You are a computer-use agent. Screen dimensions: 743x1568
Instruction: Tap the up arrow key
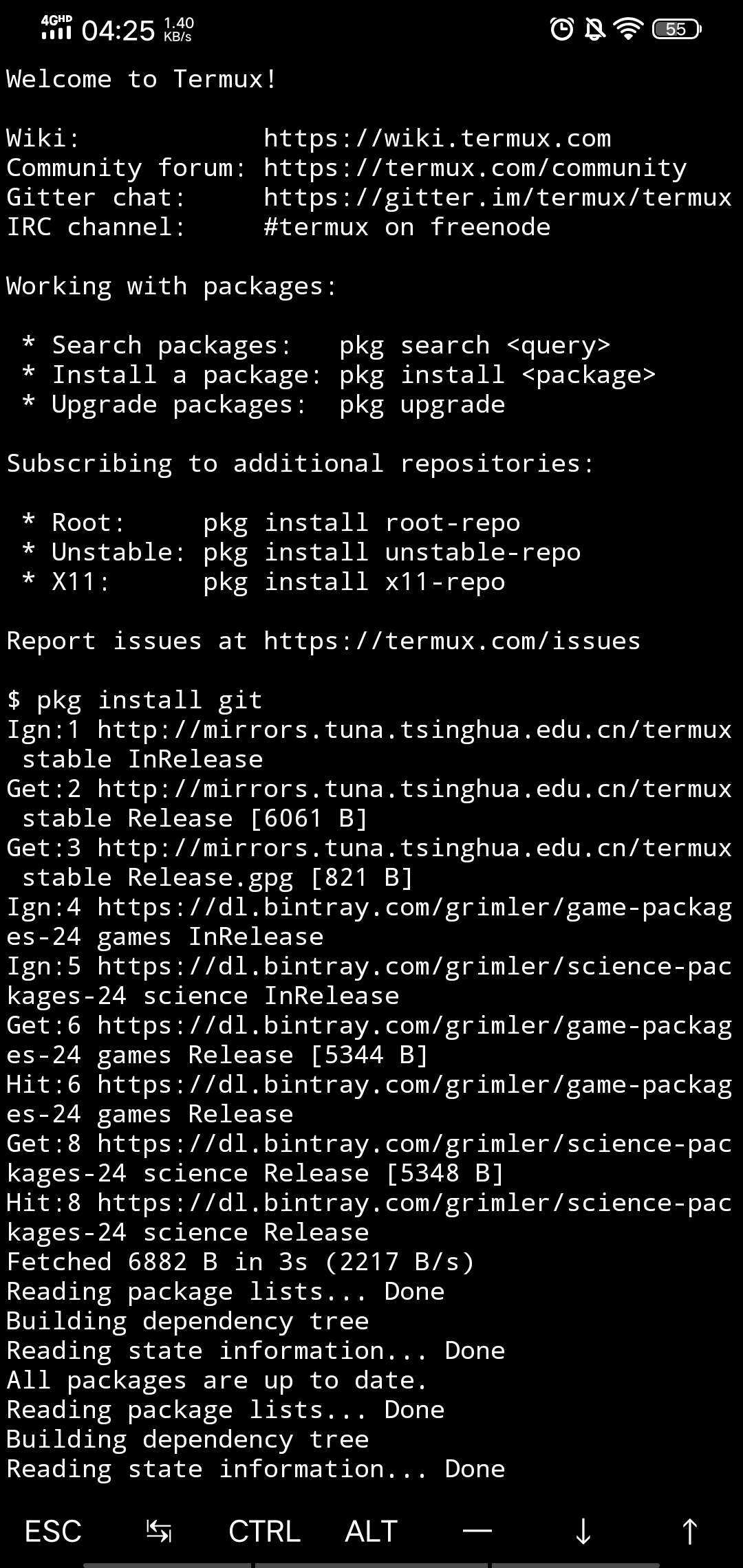[689, 1532]
